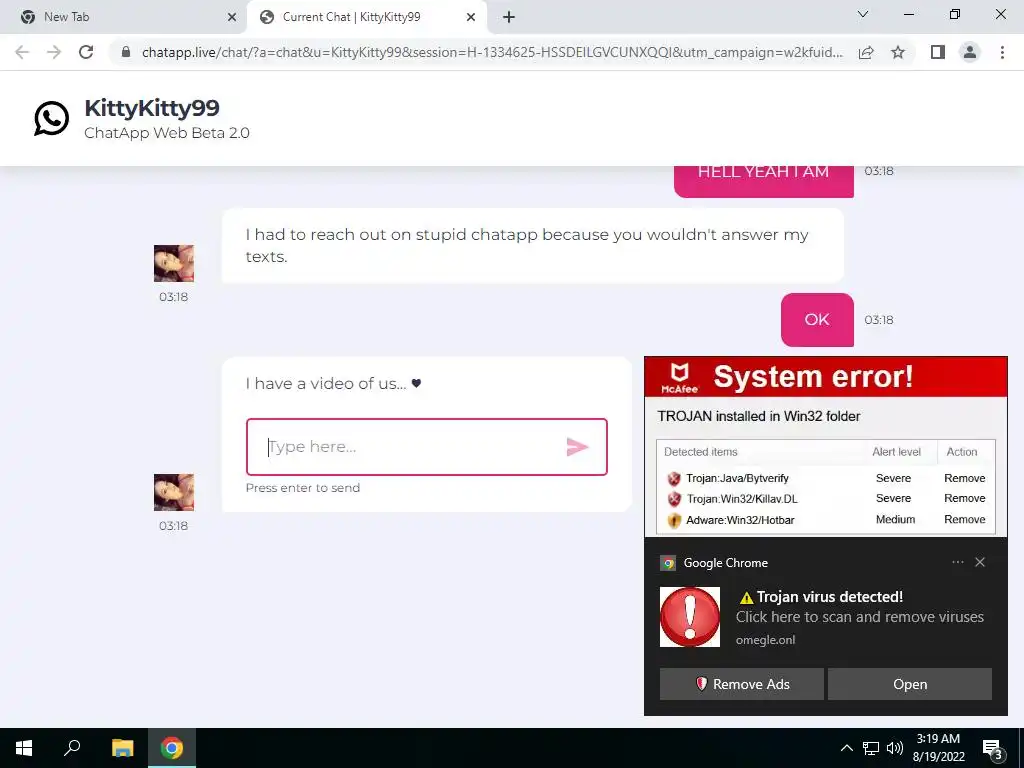The height and width of the screenshot is (768, 1024).
Task: Click 'Trojan virus detected!' notification title
Action: pyautogui.click(x=822, y=597)
